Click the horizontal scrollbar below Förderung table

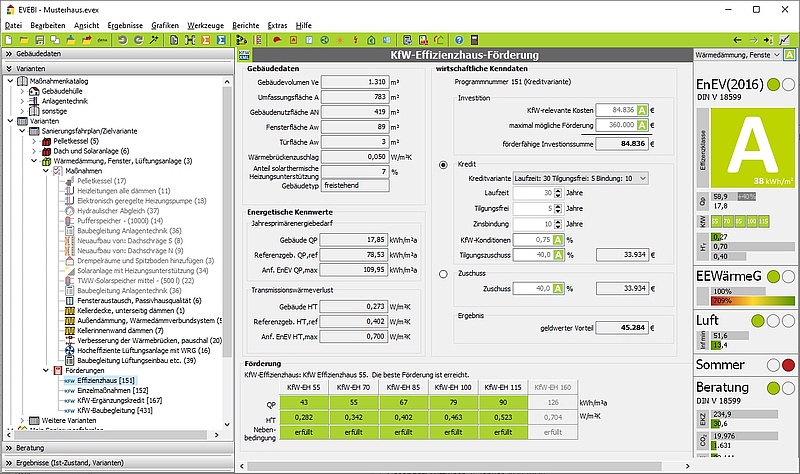[455, 466]
